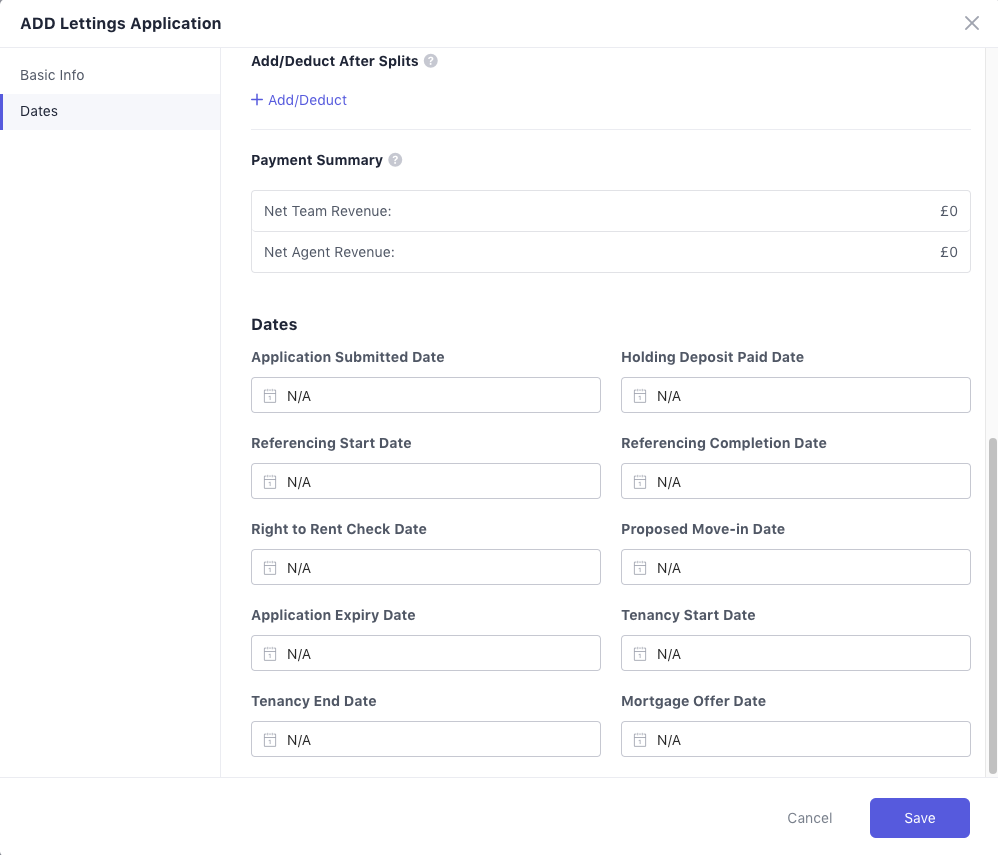998x855 pixels.
Task: Click the Mortgage Offer Date field
Action: (795, 740)
